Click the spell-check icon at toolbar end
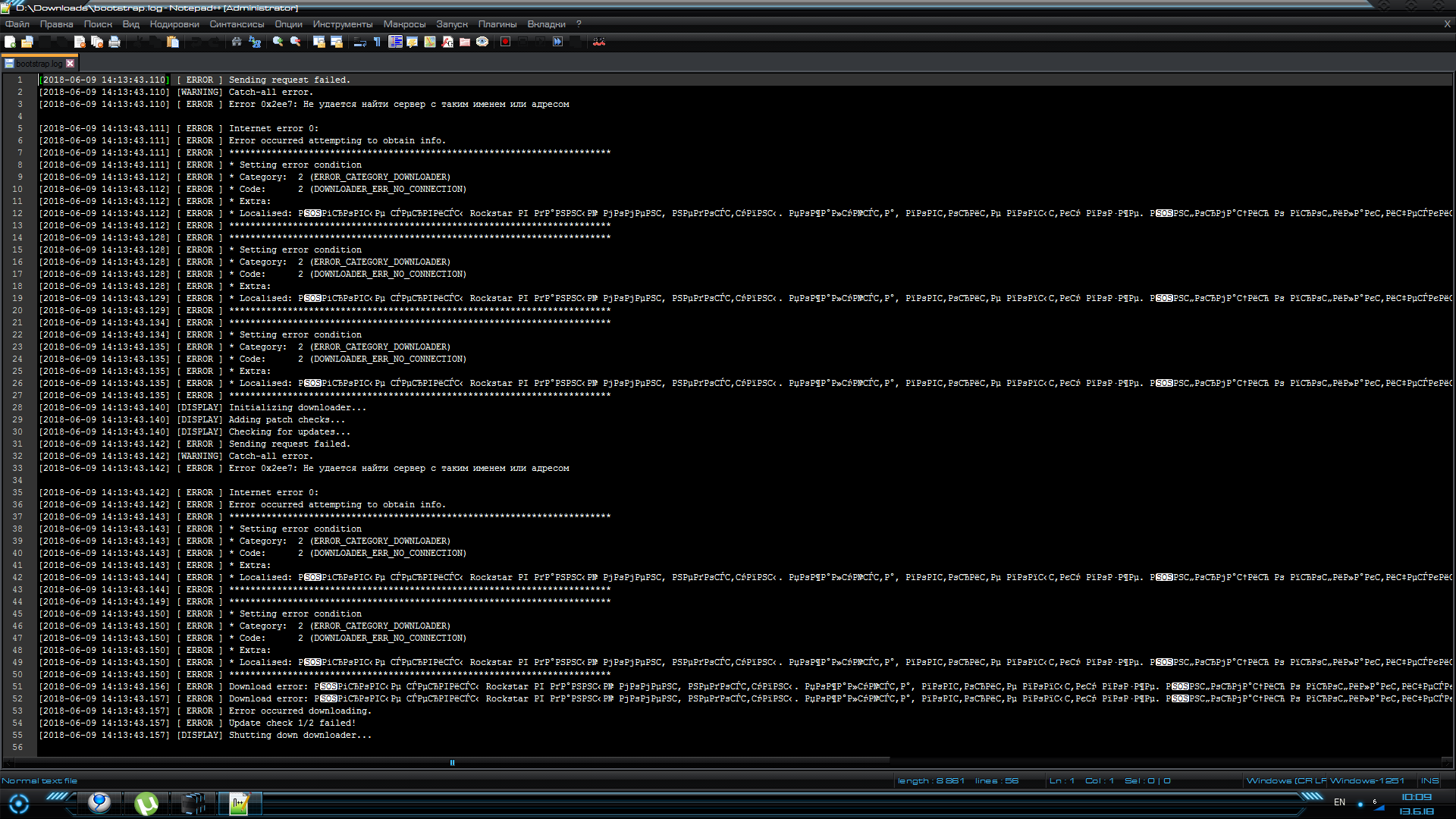Screen dimensions: 1456x819 pos(599,42)
